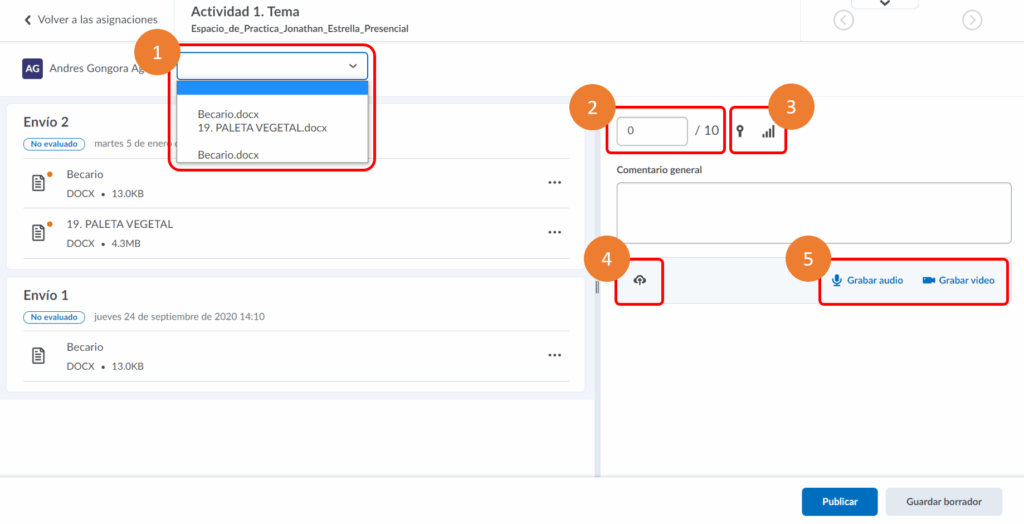Click the key icon beside the score
The width and height of the screenshot is (1024, 524).
click(x=741, y=131)
